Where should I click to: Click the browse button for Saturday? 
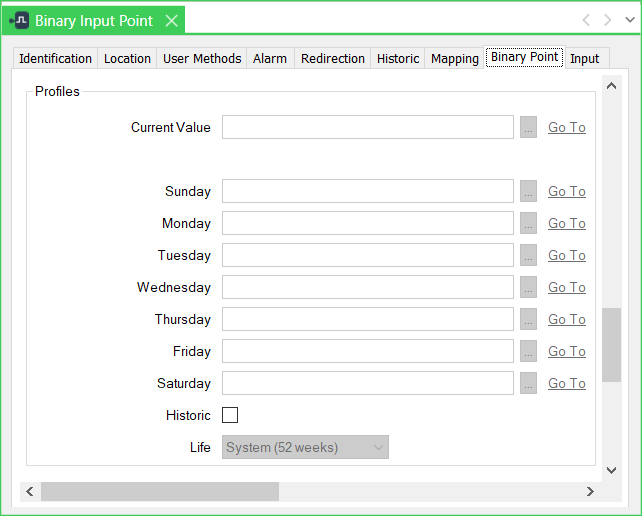click(x=529, y=383)
